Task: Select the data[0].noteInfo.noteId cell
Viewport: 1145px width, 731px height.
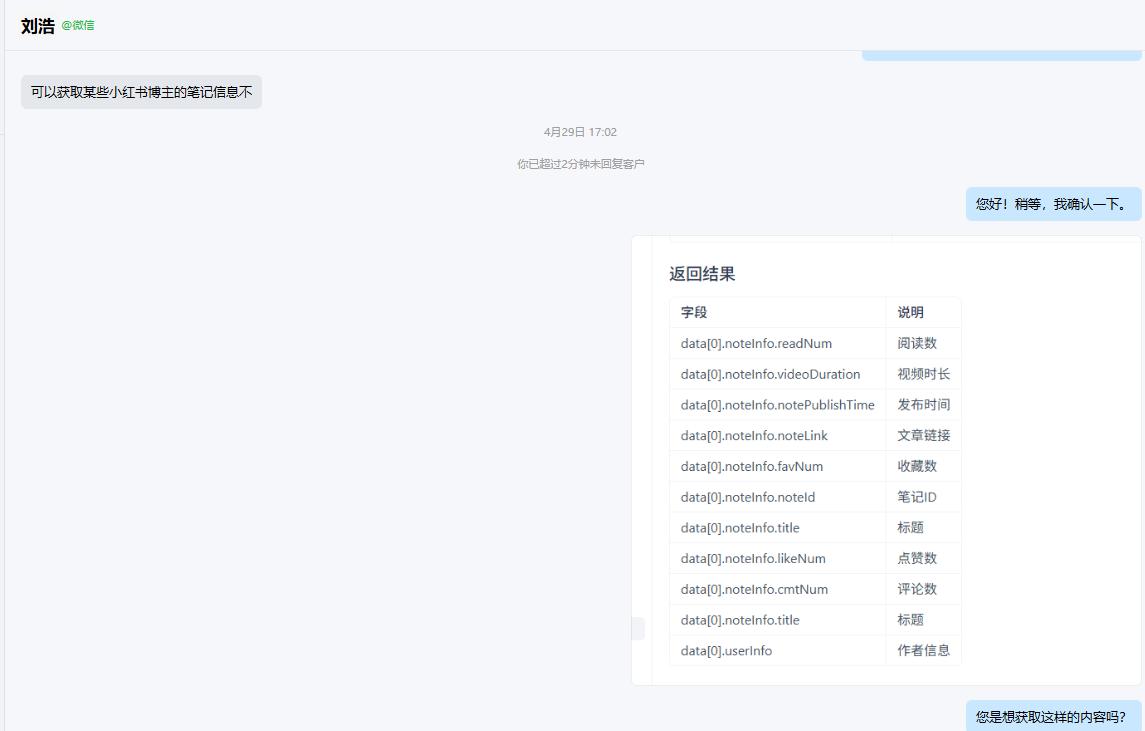Action: [x=778, y=497]
